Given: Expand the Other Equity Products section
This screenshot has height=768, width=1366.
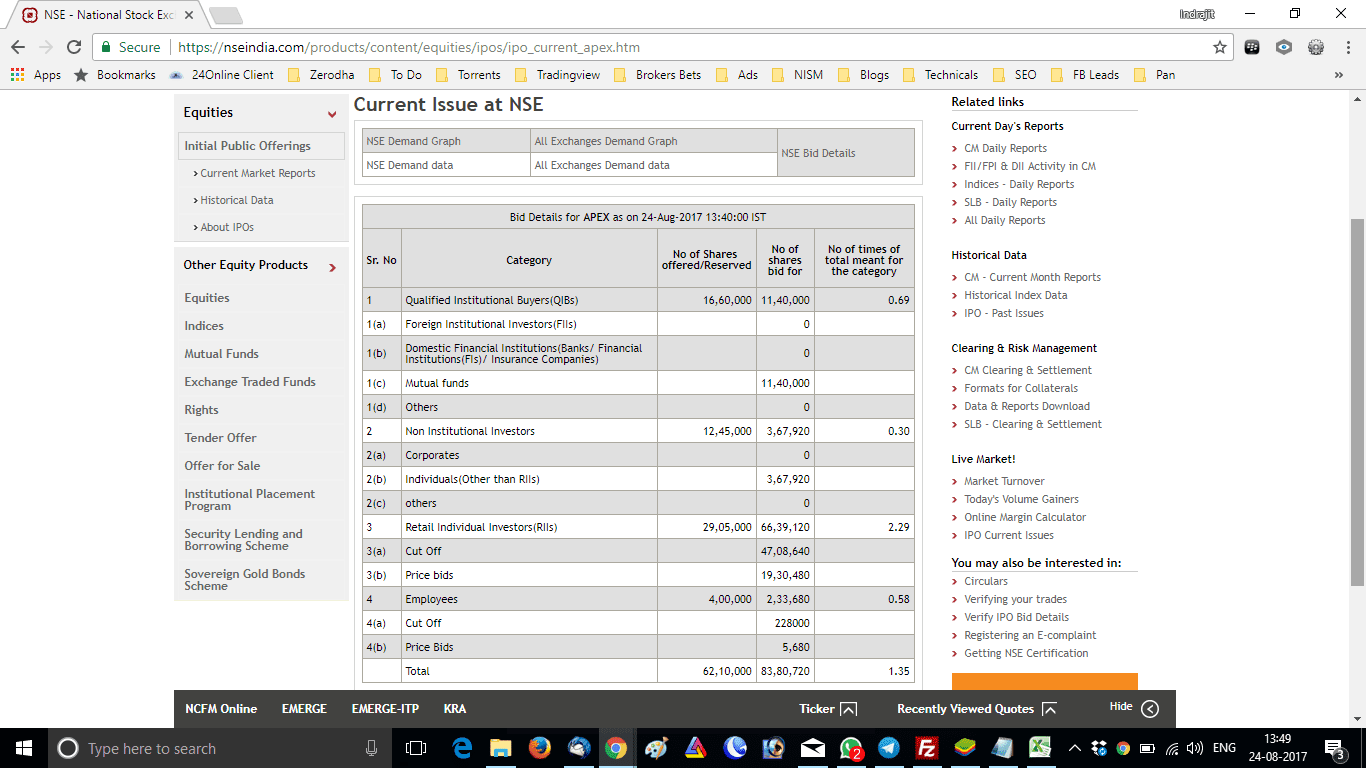Looking at the screenshot, I should pos(332,267).
